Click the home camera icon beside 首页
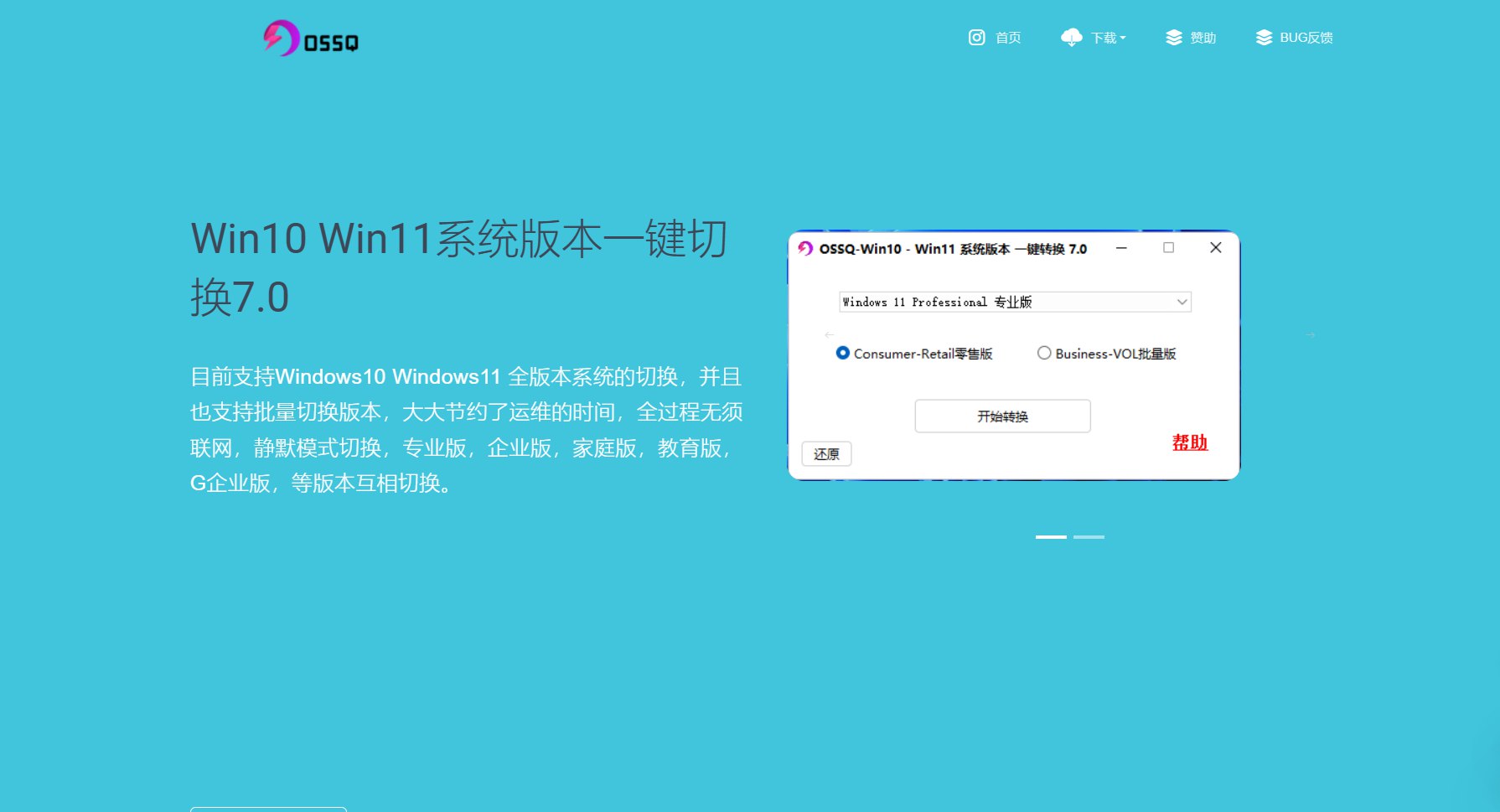The image size is (1500, 812). (976, 38)
